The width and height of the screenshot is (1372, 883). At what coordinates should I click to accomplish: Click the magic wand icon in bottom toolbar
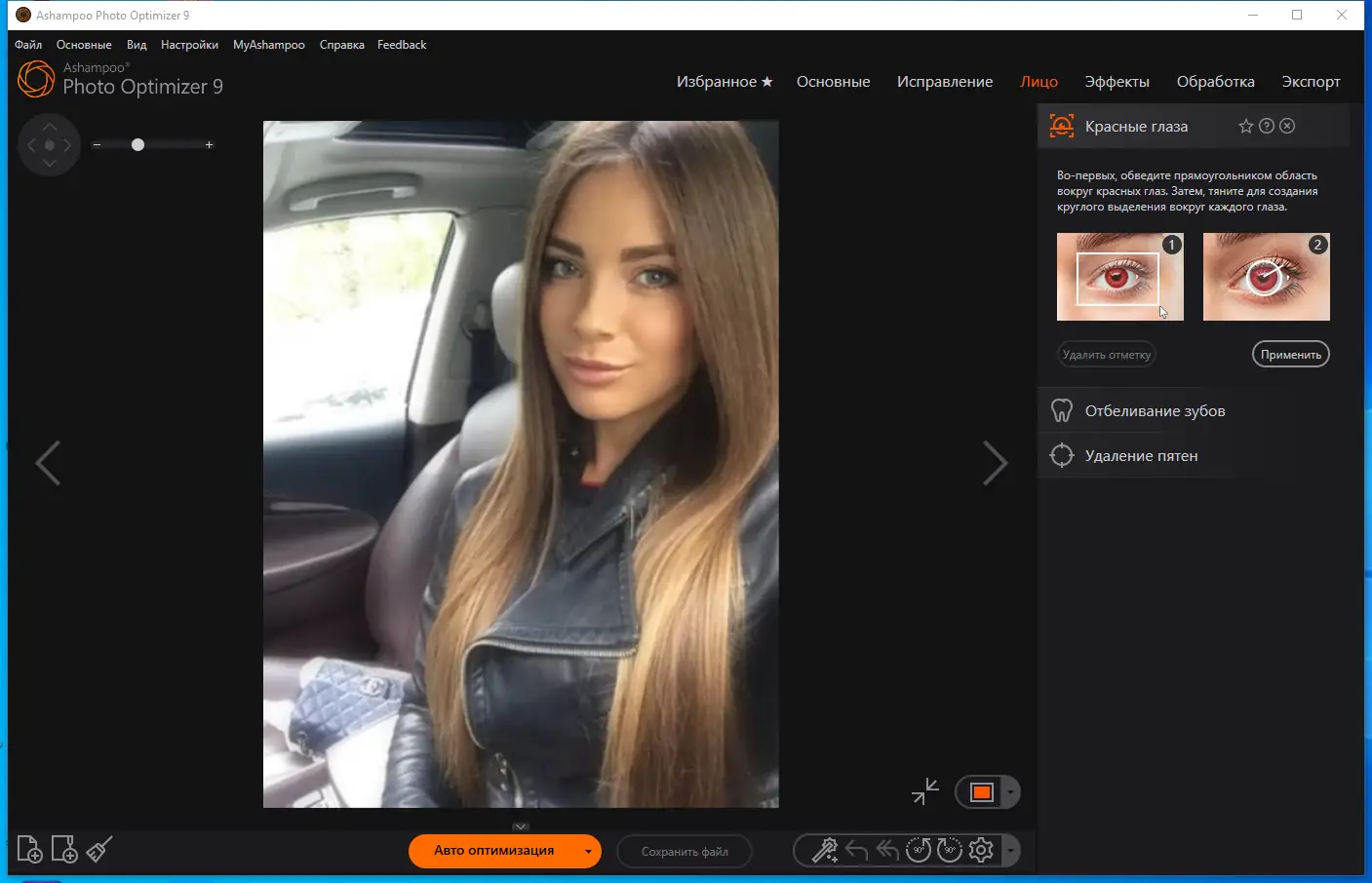pyautogui.click(x=825, y=851)
